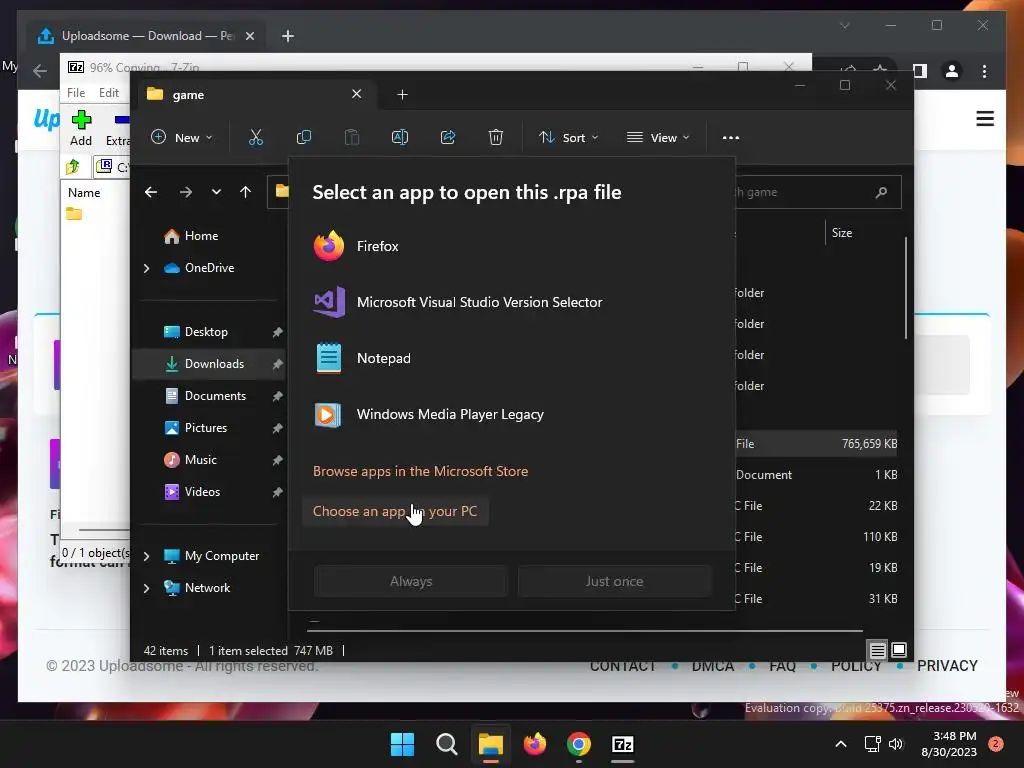Expand the Network tree node
This screenshot has width=1024, height=768.
[146, 588]
